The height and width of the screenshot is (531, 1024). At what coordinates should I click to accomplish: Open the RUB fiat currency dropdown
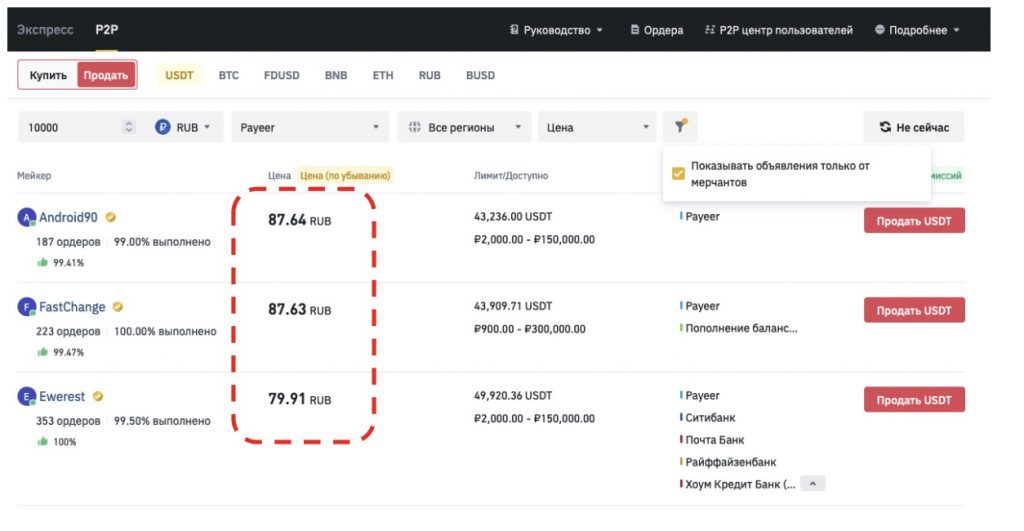[183, 127]
